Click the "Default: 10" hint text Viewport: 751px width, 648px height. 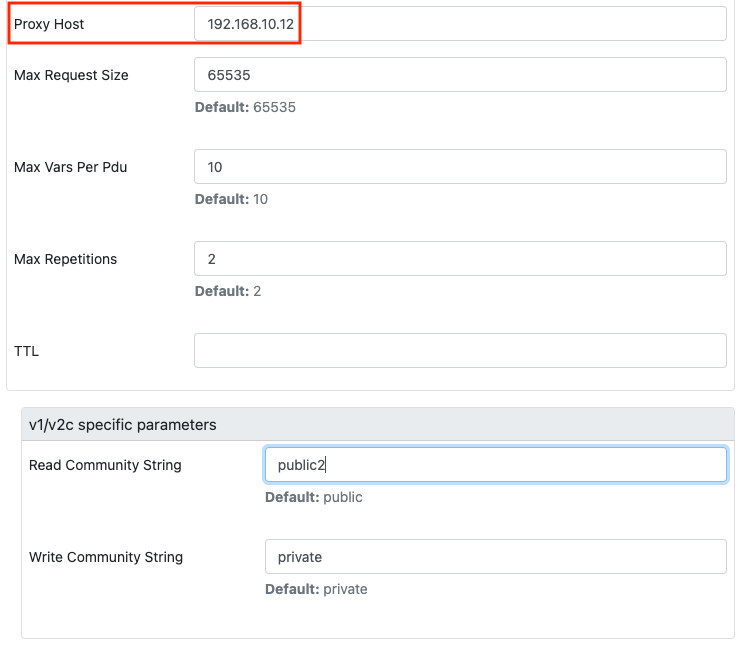(x=231, y=199)
